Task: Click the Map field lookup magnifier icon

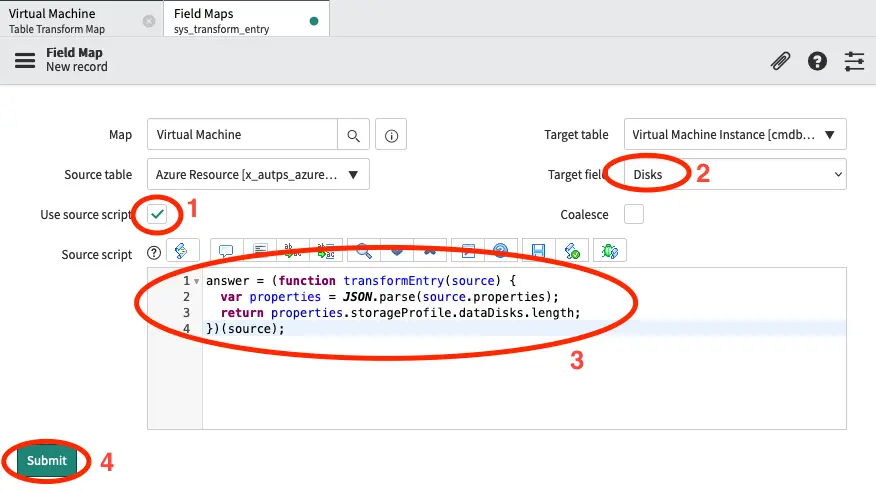Action: click(353, 135)
